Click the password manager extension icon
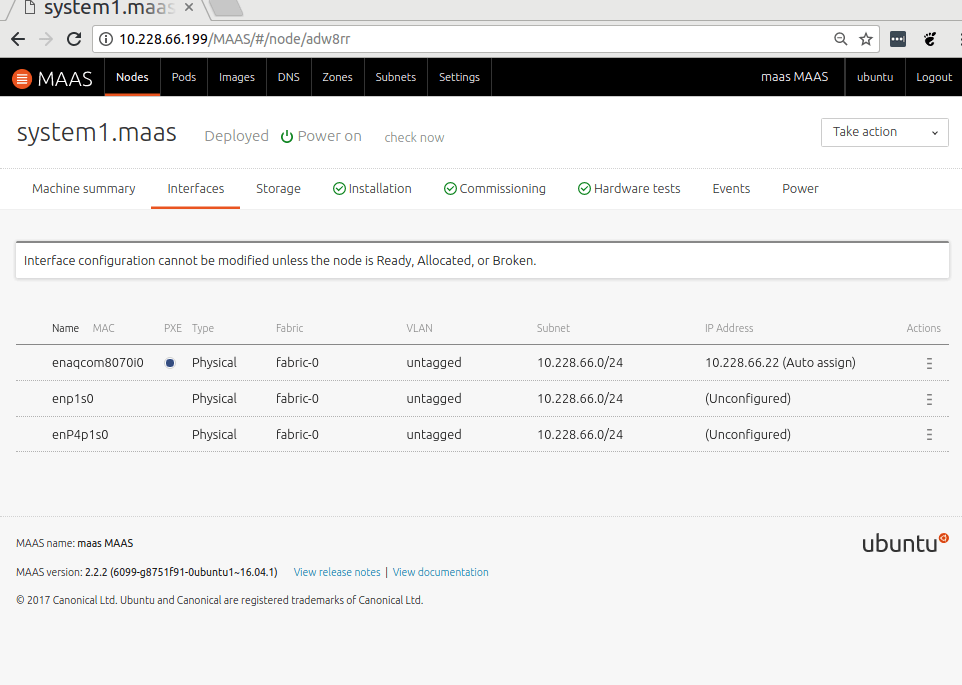 (x=898, y=39)
